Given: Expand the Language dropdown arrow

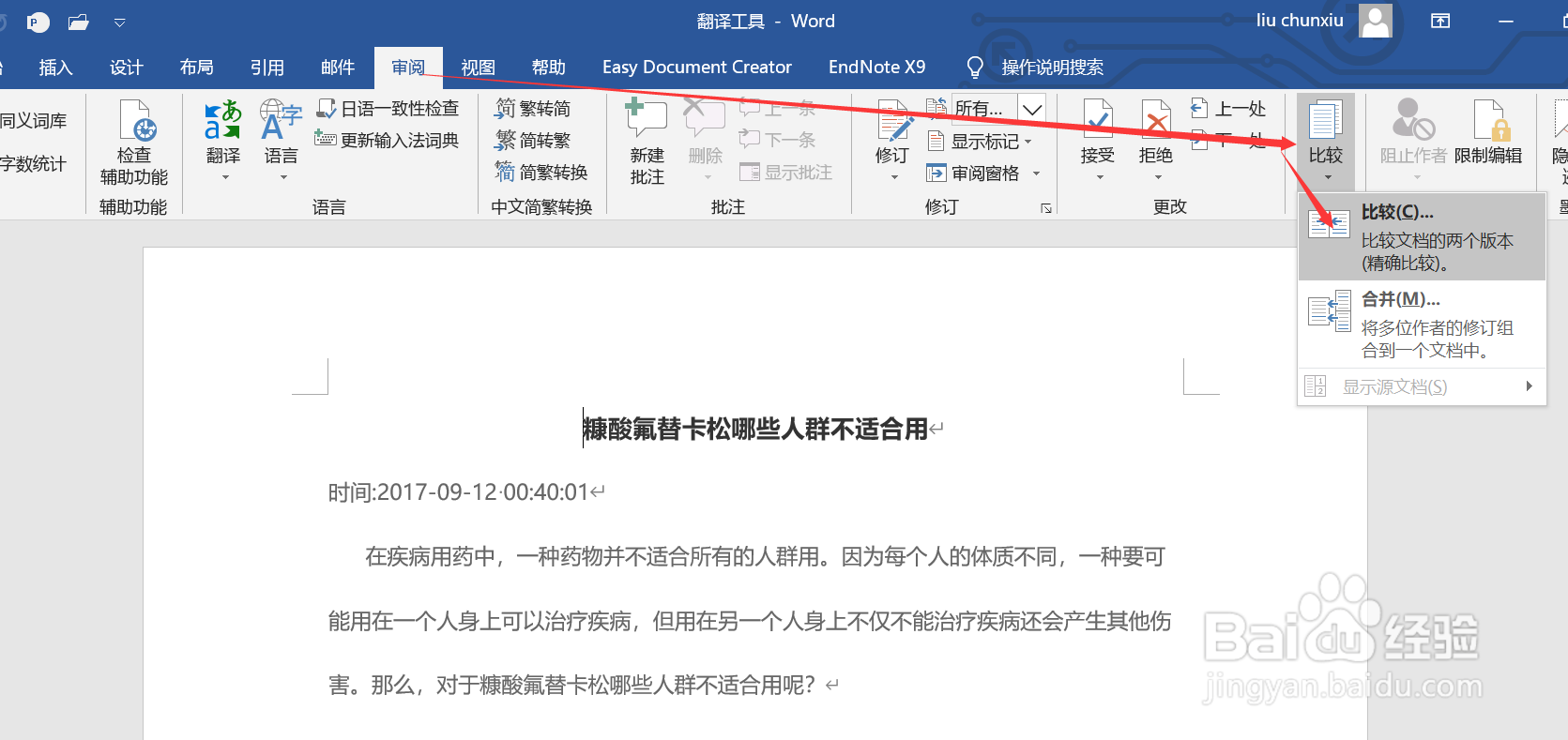Looking at the screenshot, I should (283, 177).
